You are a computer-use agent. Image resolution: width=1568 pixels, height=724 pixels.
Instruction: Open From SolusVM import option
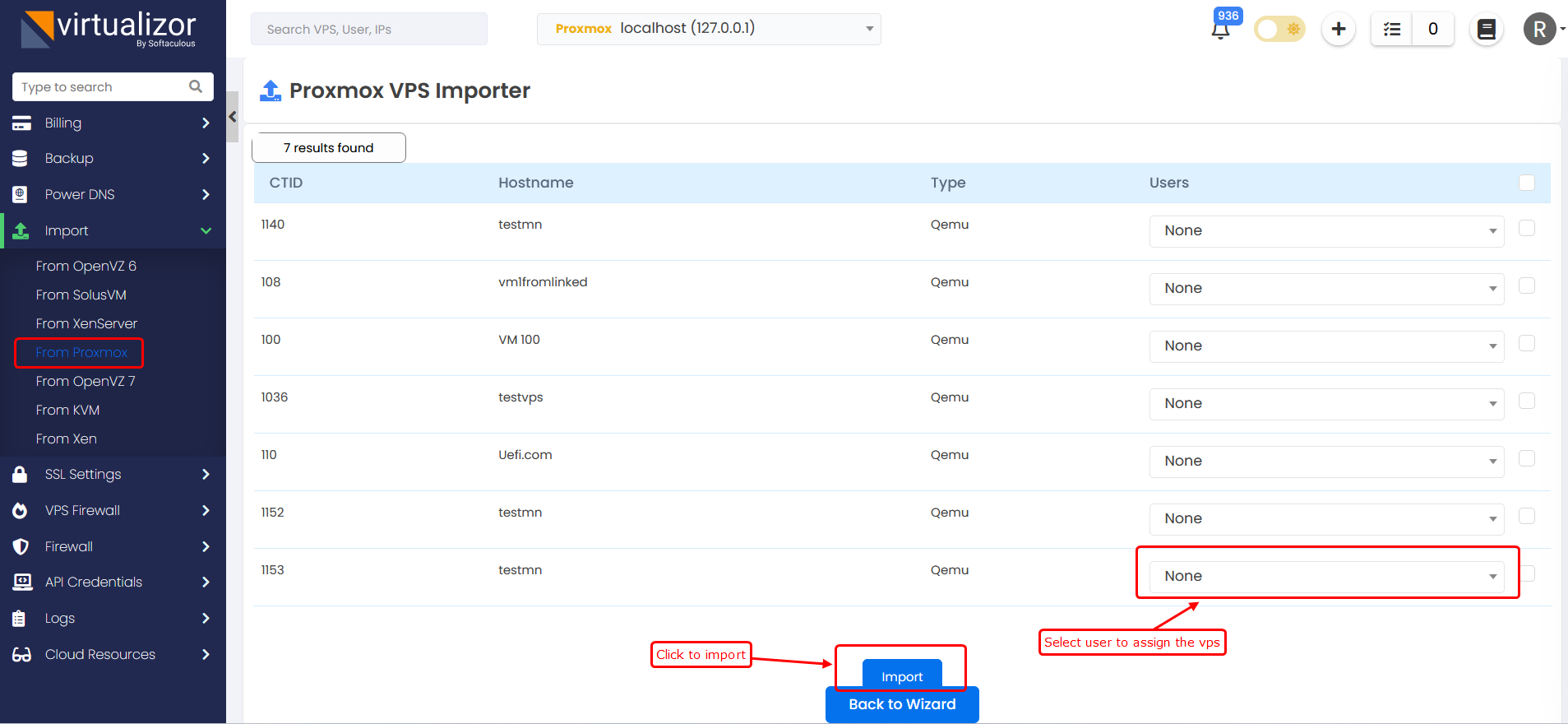[x=81, y=295]
